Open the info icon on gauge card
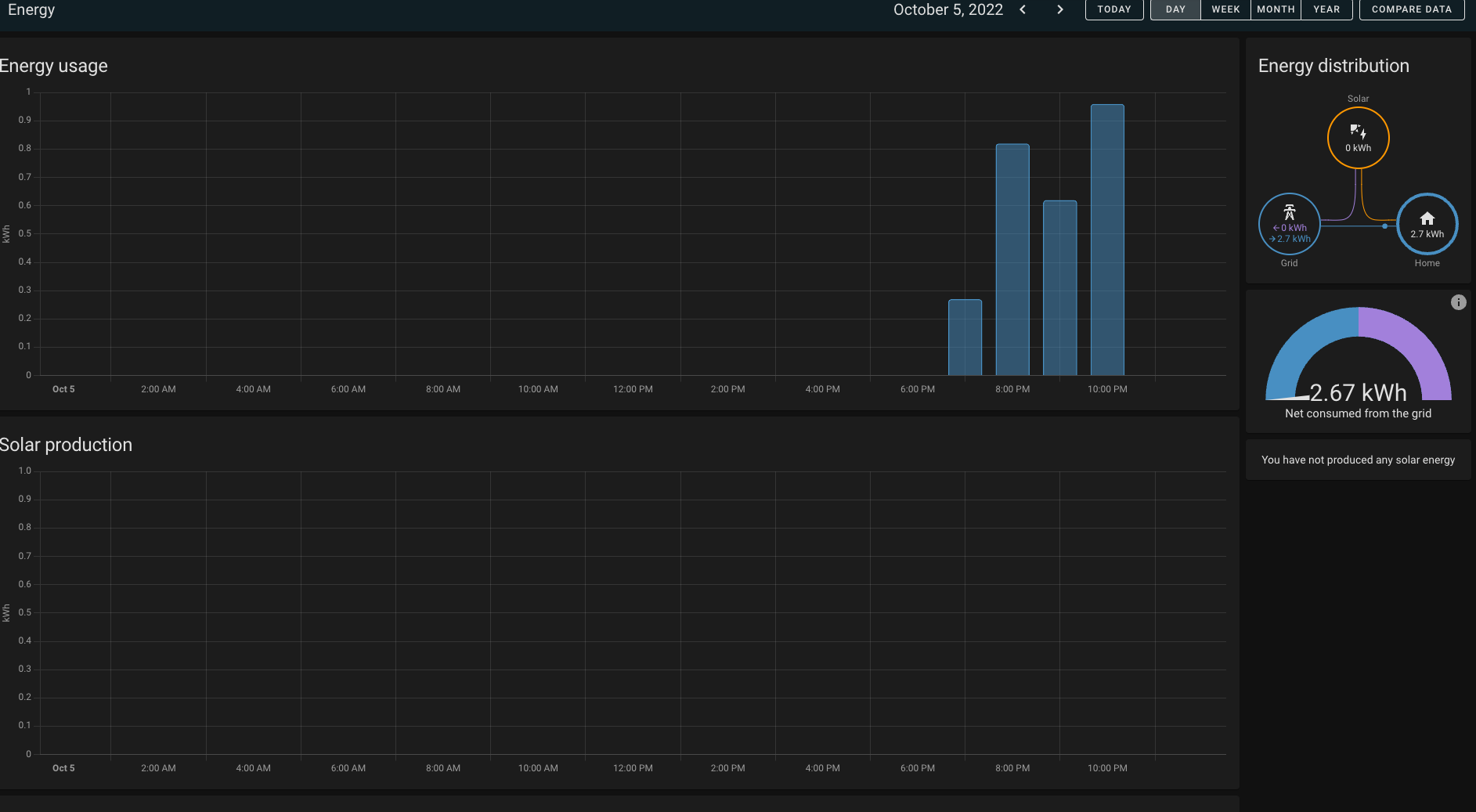Viewport: 1476px width, 812px height. pos(1458,302)
